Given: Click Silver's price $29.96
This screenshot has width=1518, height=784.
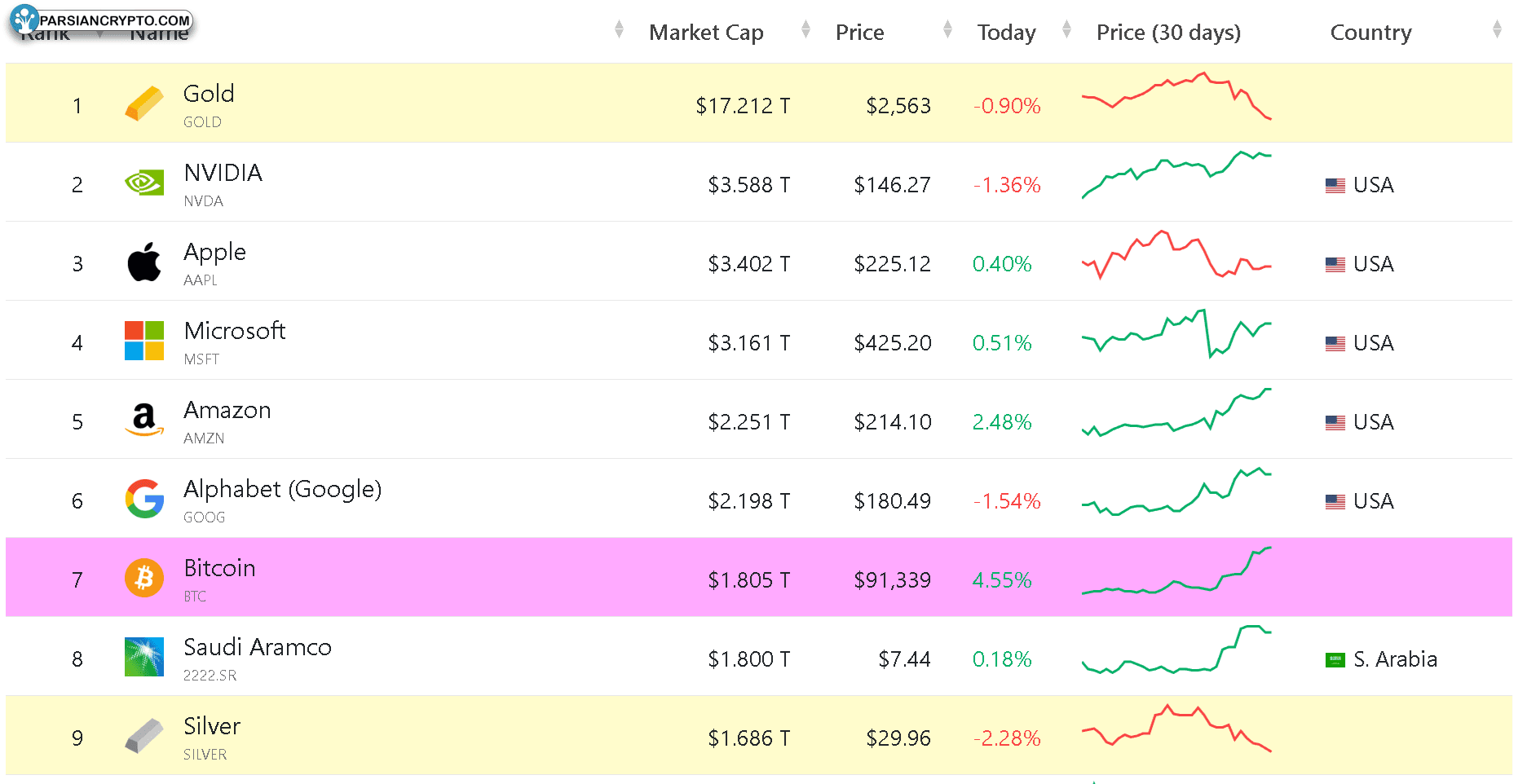Looking at the screenshot, I should [x=898, y=738].
